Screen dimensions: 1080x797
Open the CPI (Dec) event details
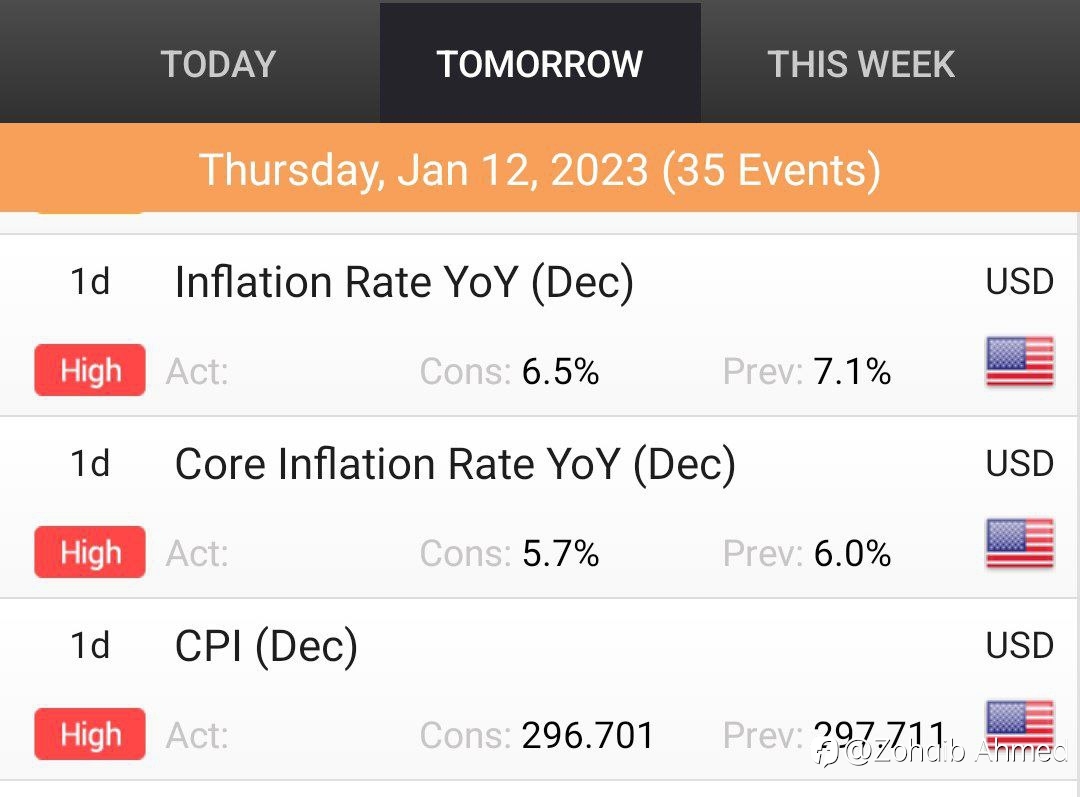(x=266, y=646)
